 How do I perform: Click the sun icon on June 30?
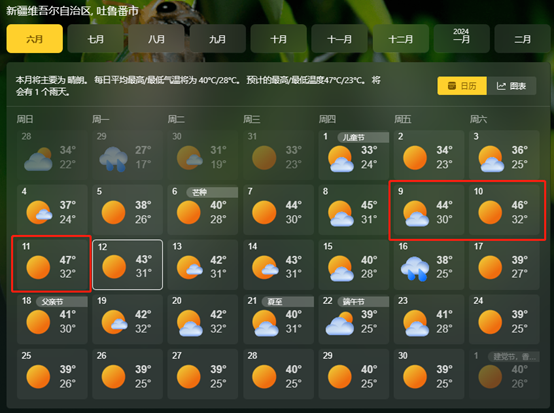point(415,377)
